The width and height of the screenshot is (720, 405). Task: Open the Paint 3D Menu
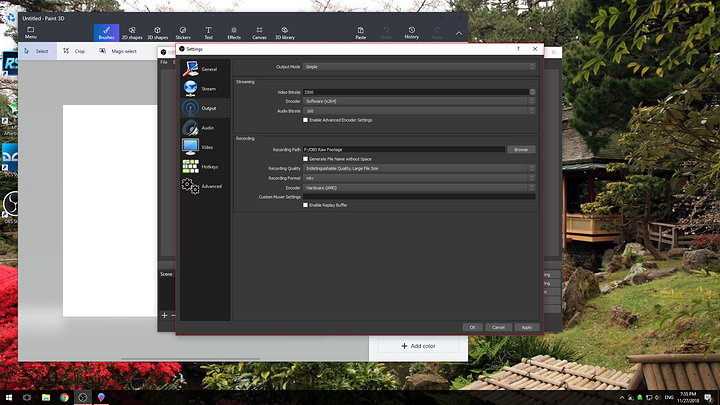(31, 32)
